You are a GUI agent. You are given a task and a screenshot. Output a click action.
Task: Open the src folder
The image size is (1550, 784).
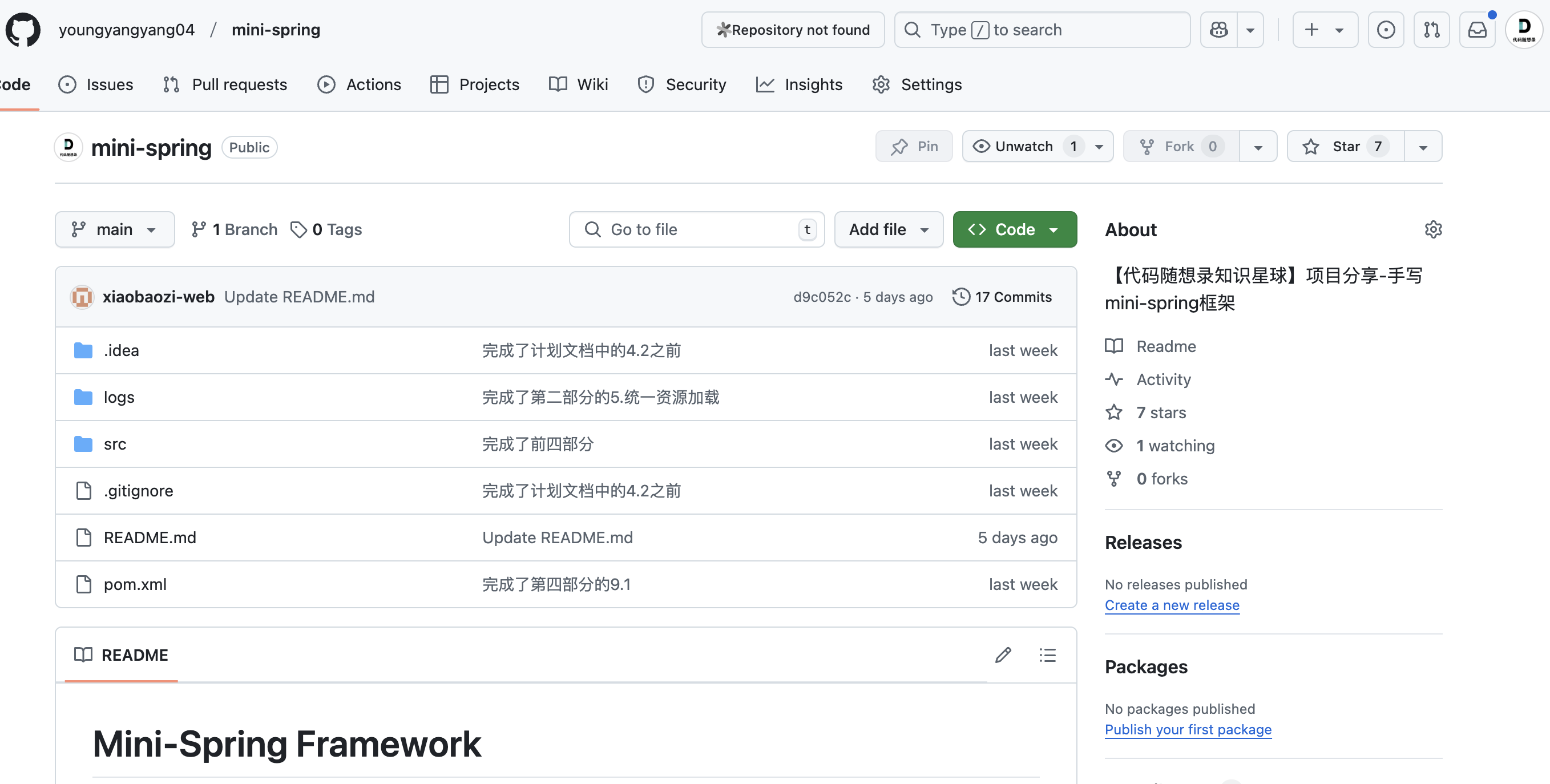coord(115,444)
